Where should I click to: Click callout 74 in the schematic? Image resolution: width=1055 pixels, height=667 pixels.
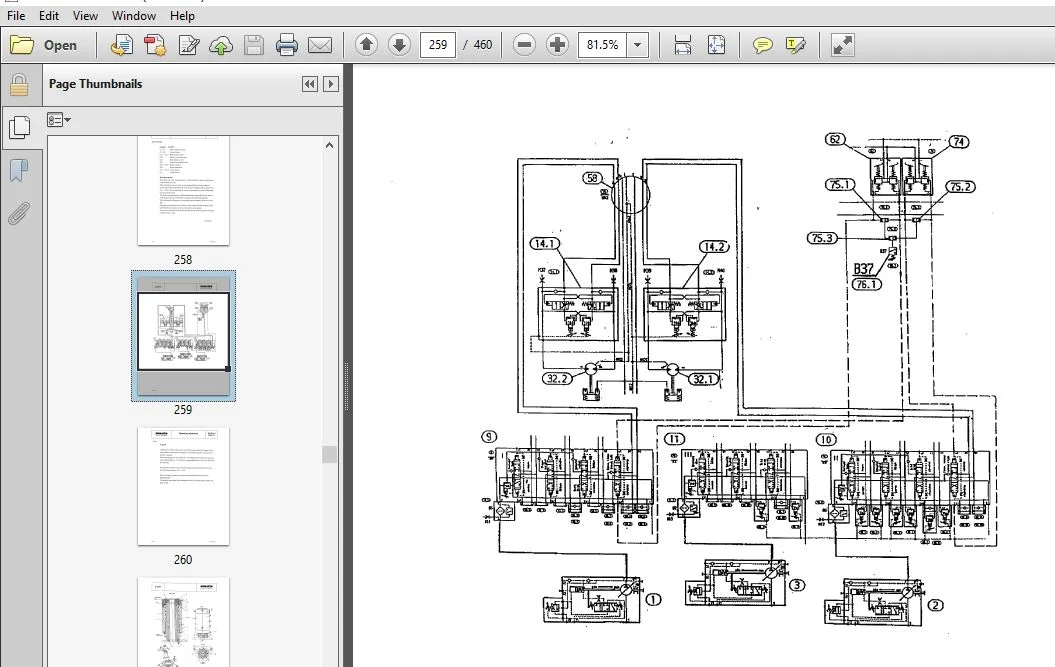coord(959,142)
